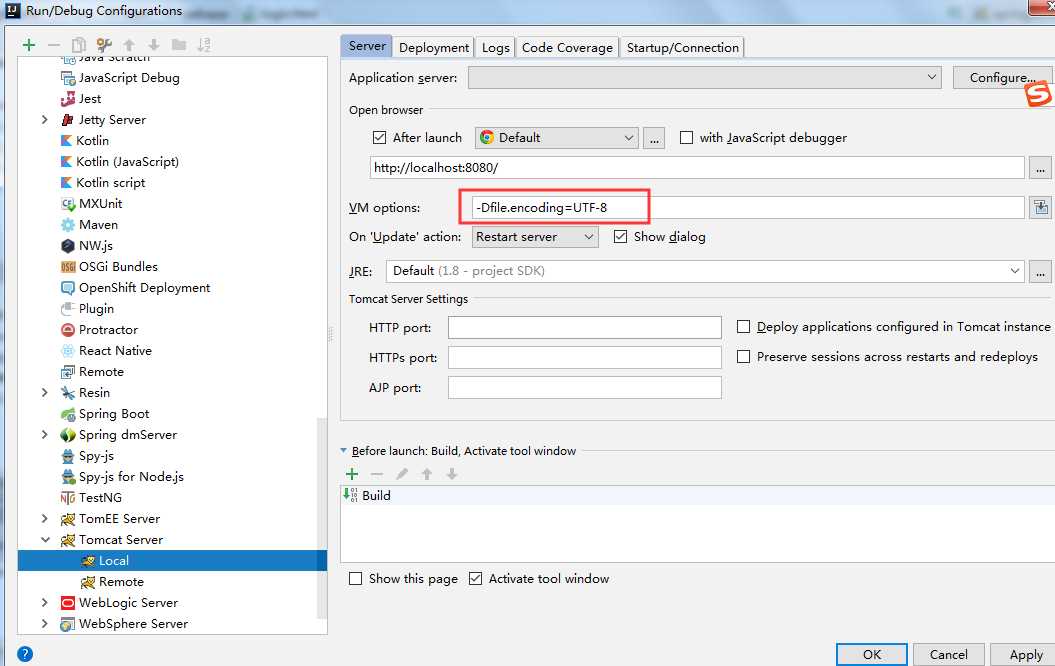Expand the Spring dmServer node
1055x666 pixels.
tap(44, 435)
